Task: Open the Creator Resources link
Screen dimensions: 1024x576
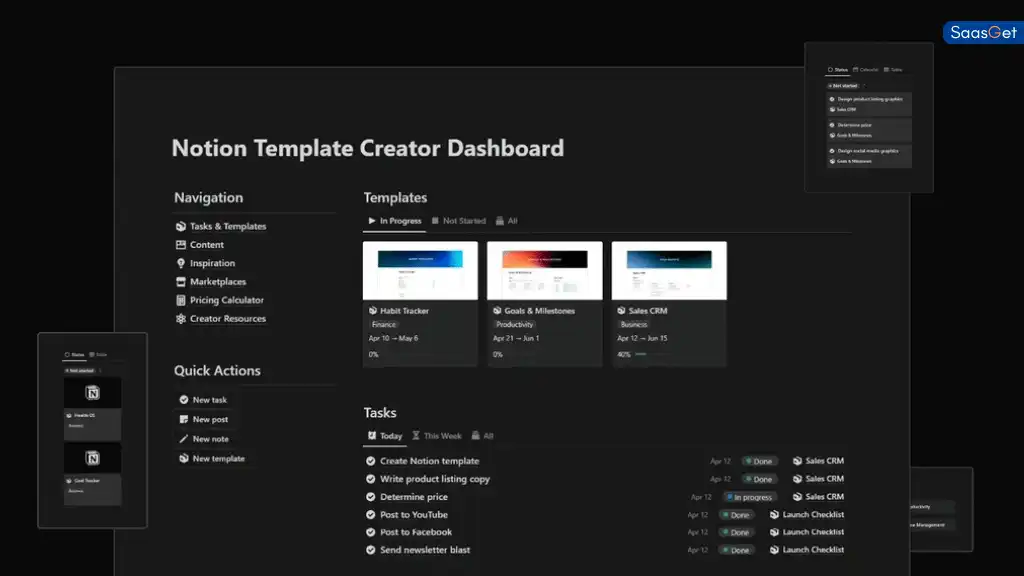Action: click(x=228, y=319)
